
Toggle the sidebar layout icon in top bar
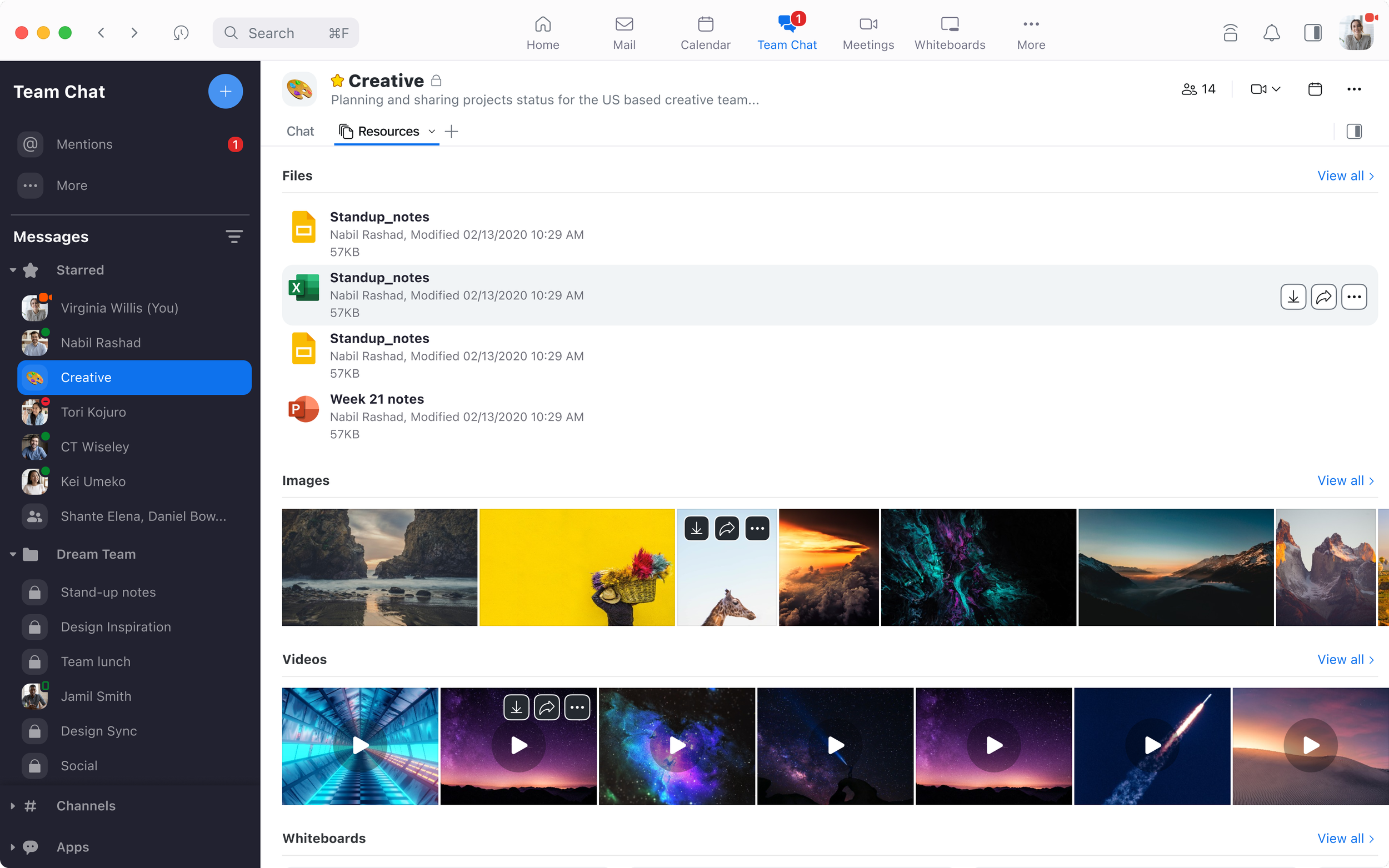pos(1313,33)
